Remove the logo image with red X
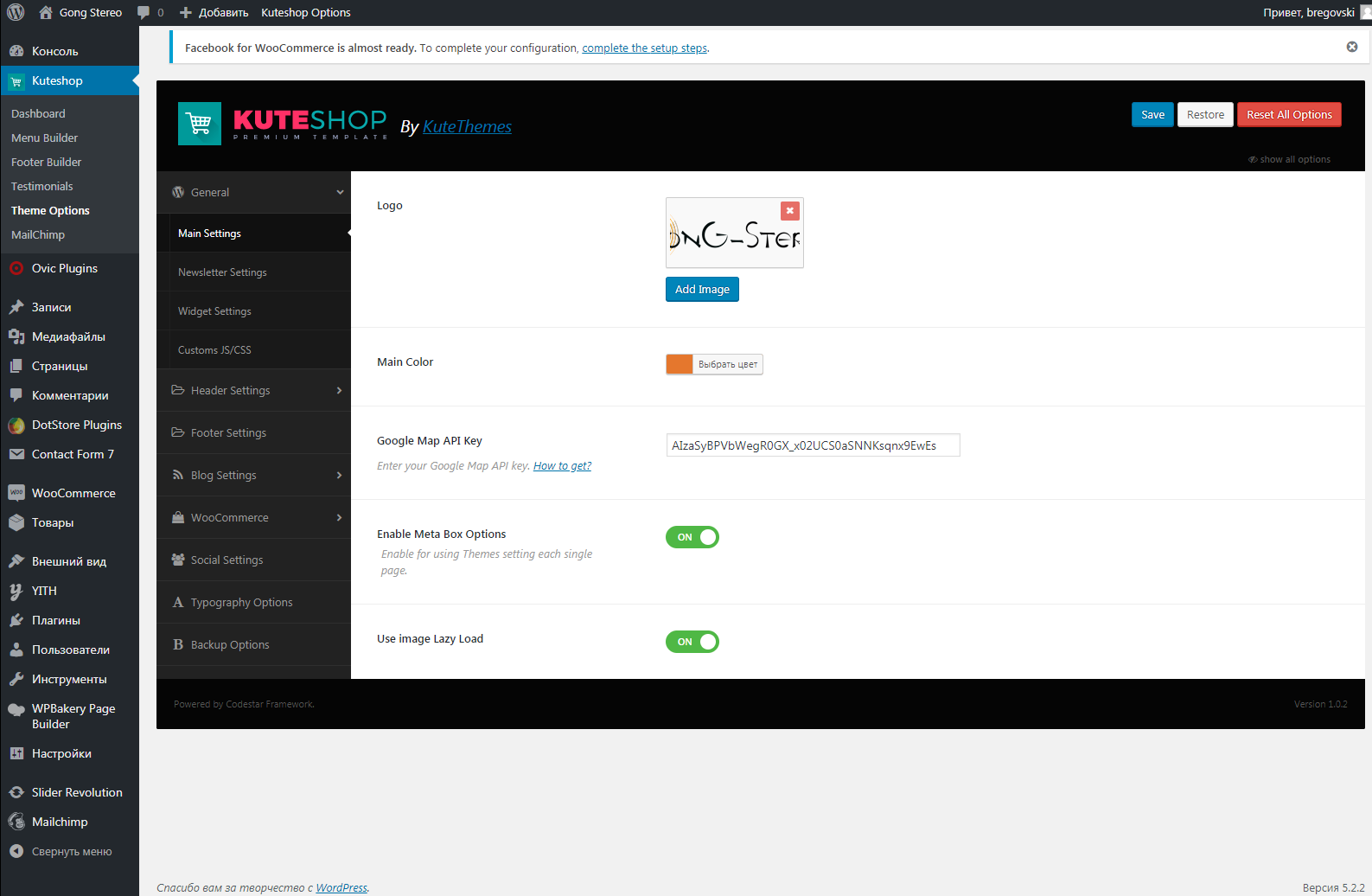Image resolution: width=1372 pixels, height=896 pixels. (x=789, y=210)
